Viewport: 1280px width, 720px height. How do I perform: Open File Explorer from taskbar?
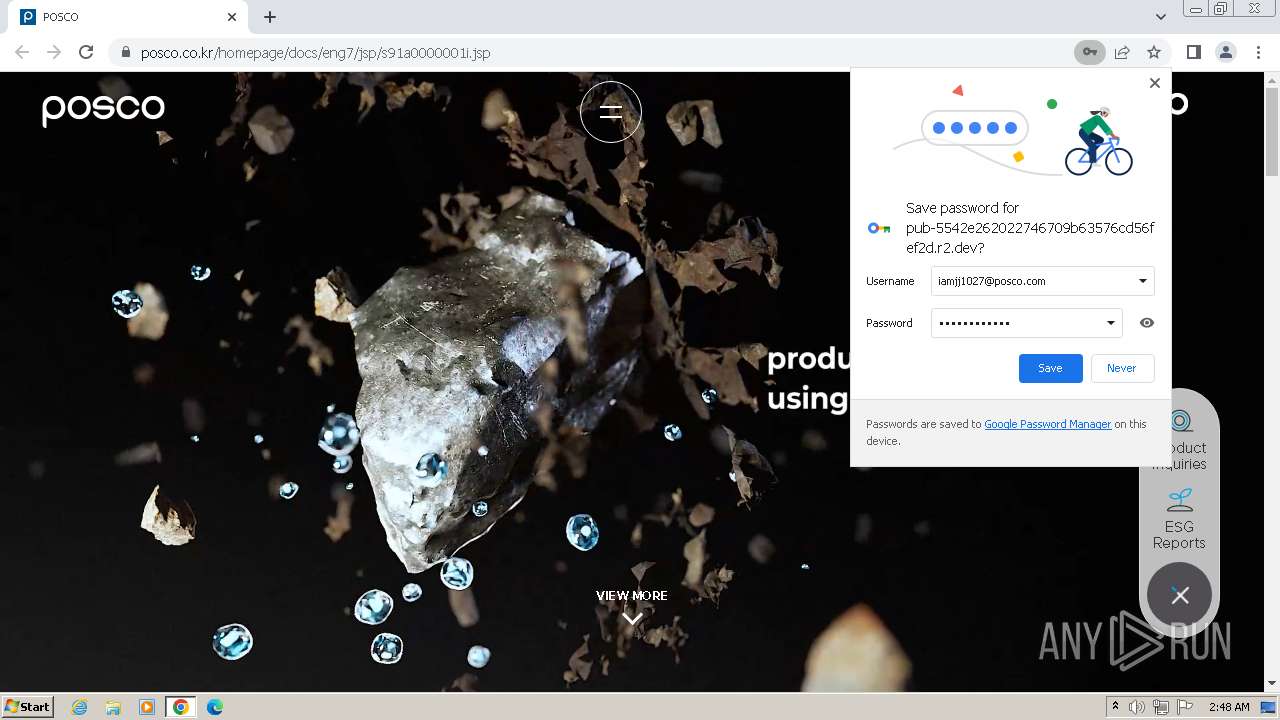113,707
